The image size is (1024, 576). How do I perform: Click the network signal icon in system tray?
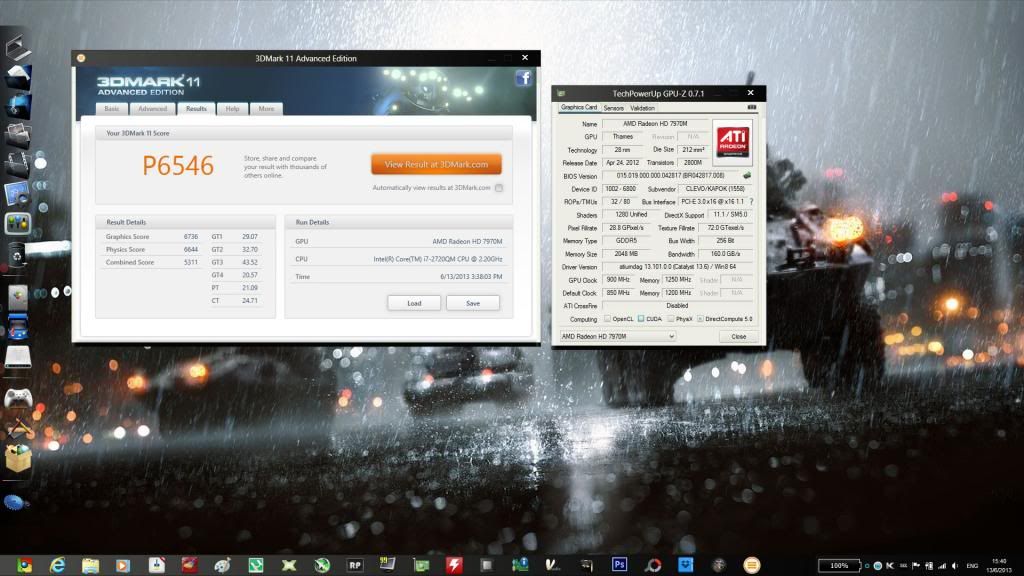942,566
